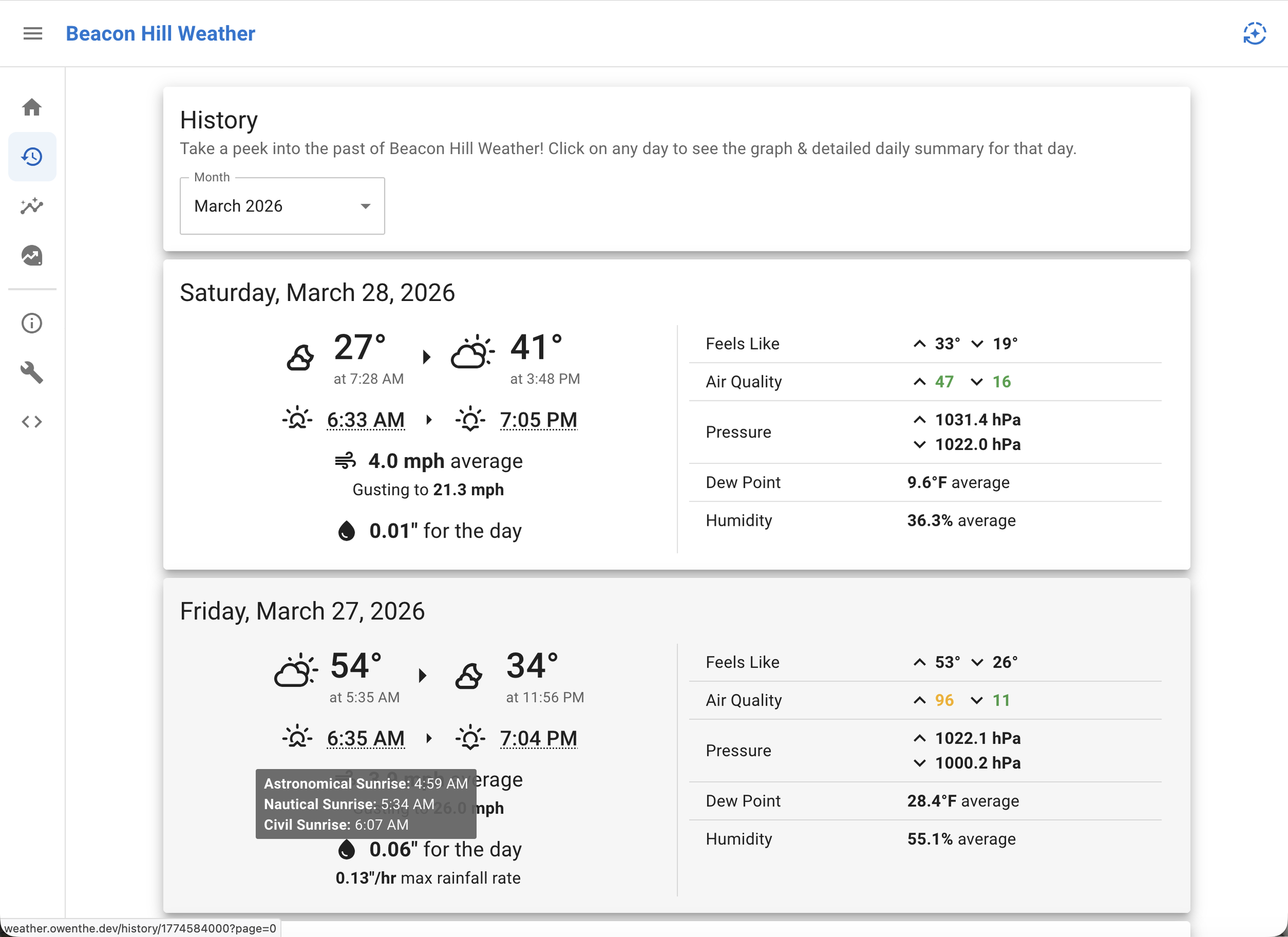This screenshot has height=937, width=1288.
Task: Open the Month dropdown showing March 2026
Action: (282, 206)
